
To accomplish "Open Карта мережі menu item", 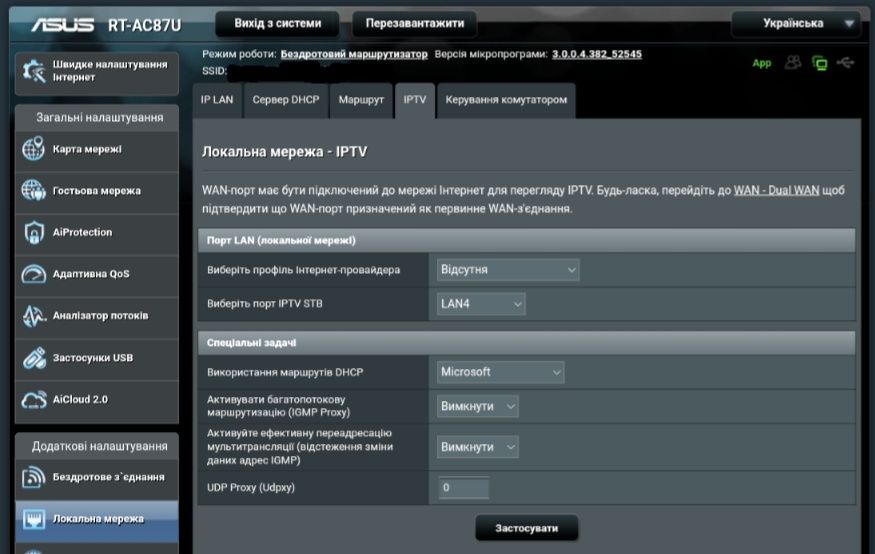I will [97, 150].
